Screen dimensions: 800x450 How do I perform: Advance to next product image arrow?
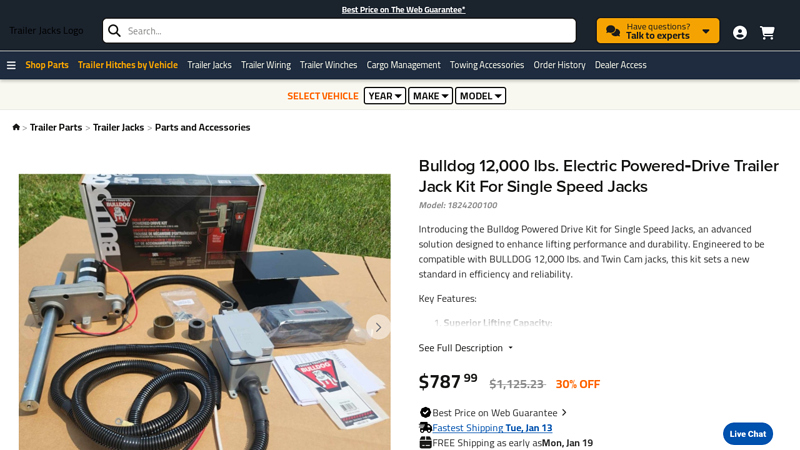(x=378, y=327)
